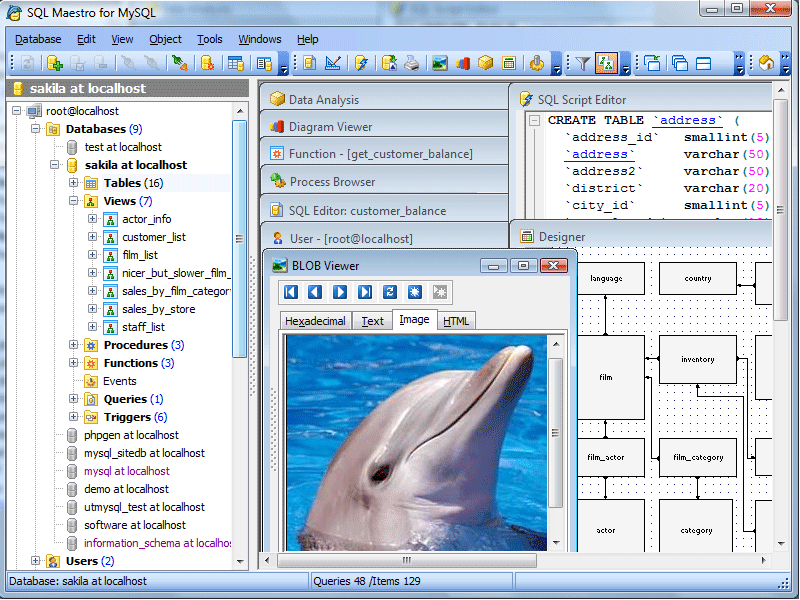The image size is (800, 600).
Task: Jump to the last record in BLOB Viewer
Action: (367, 292)
